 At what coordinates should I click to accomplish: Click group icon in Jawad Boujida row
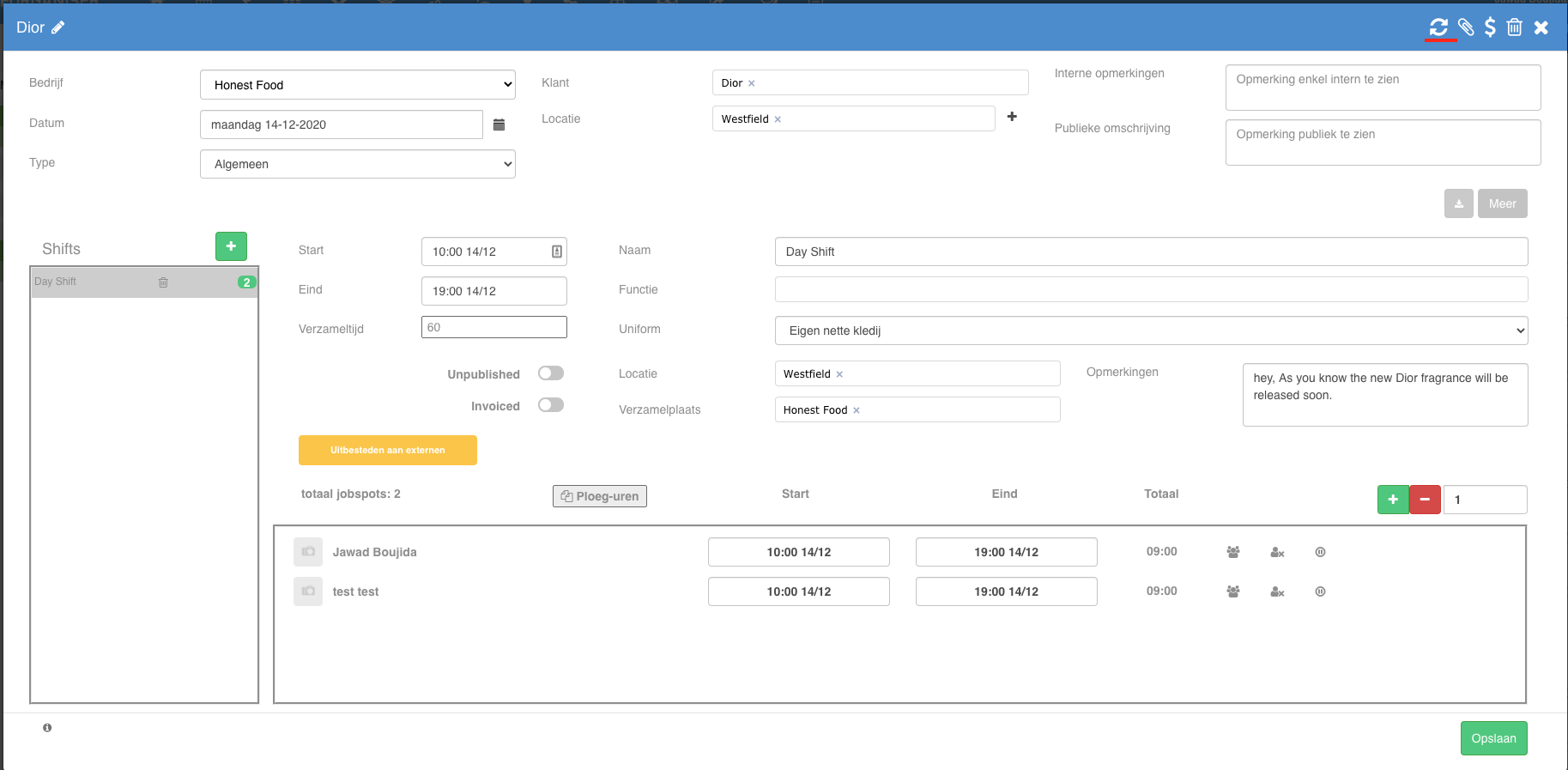point(1233,552)
